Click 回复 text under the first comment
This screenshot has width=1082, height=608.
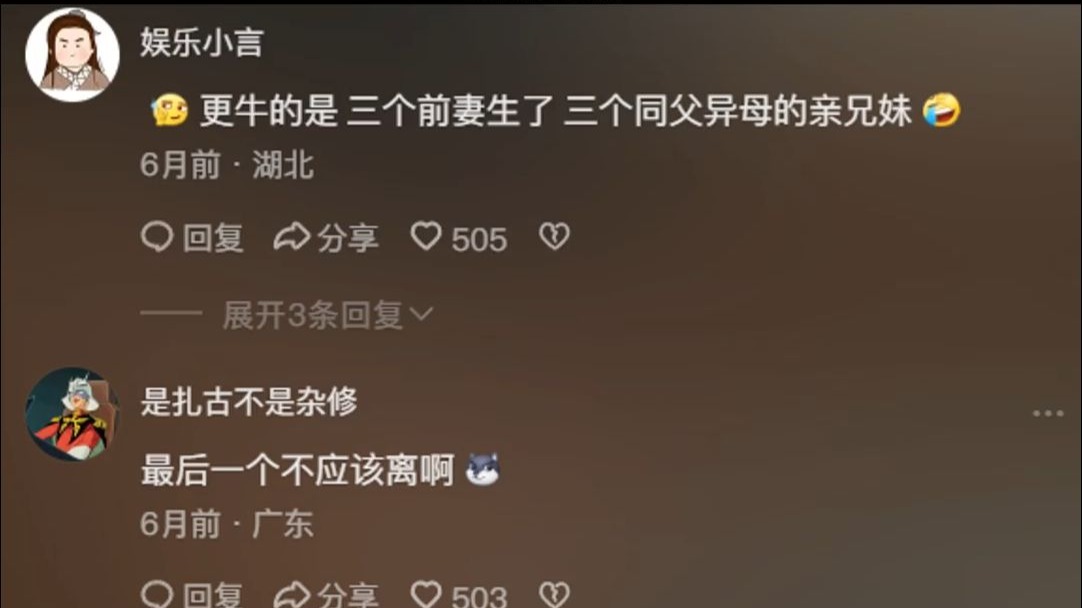coord(213,238)
